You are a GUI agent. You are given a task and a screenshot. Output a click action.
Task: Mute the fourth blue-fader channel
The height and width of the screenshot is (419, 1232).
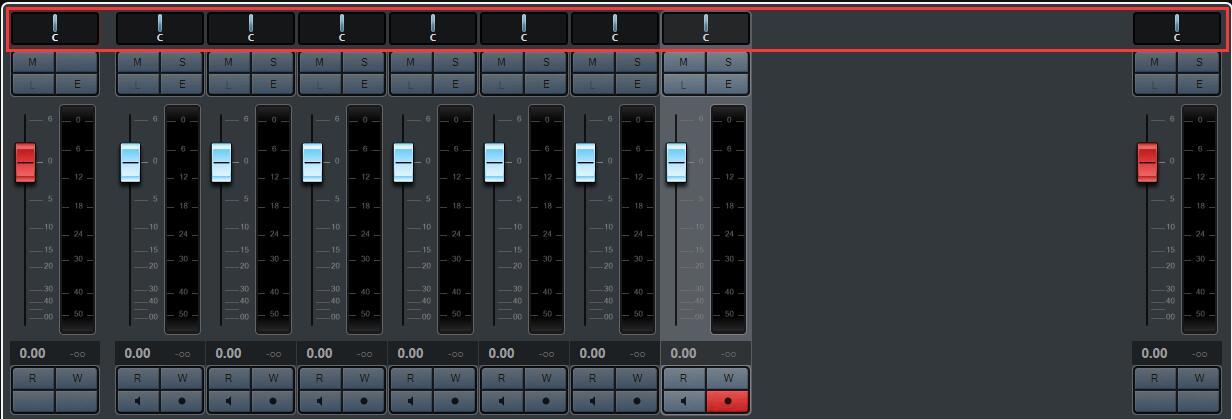(411, 62)
